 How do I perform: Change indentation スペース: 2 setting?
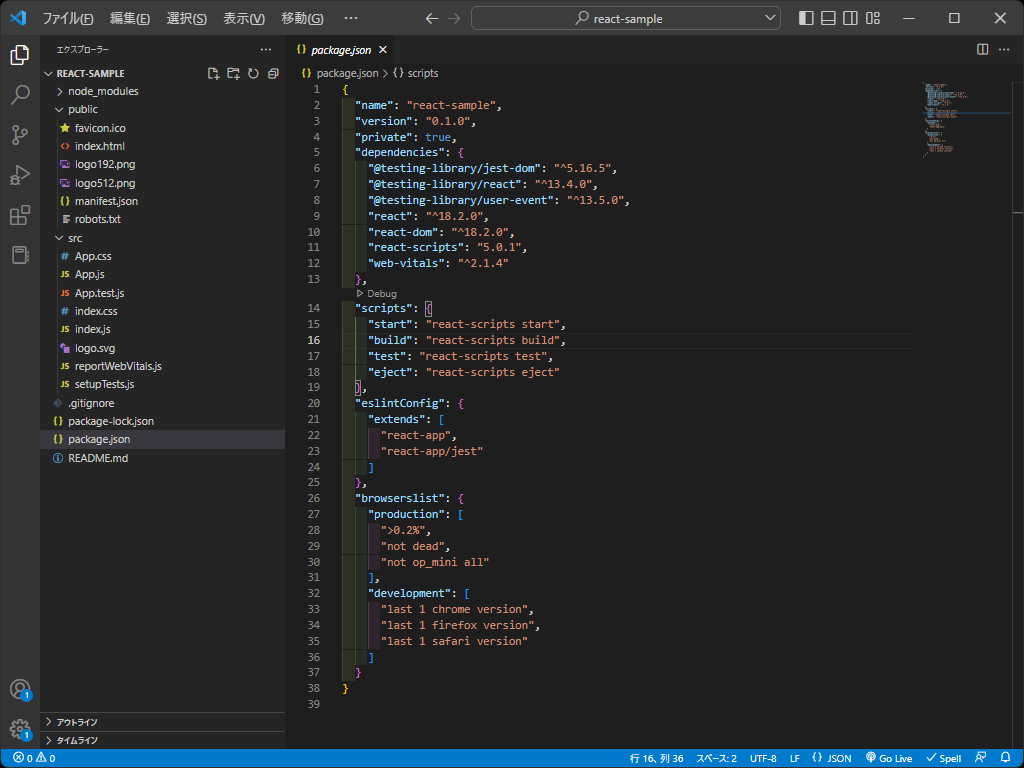pos(716,758)
